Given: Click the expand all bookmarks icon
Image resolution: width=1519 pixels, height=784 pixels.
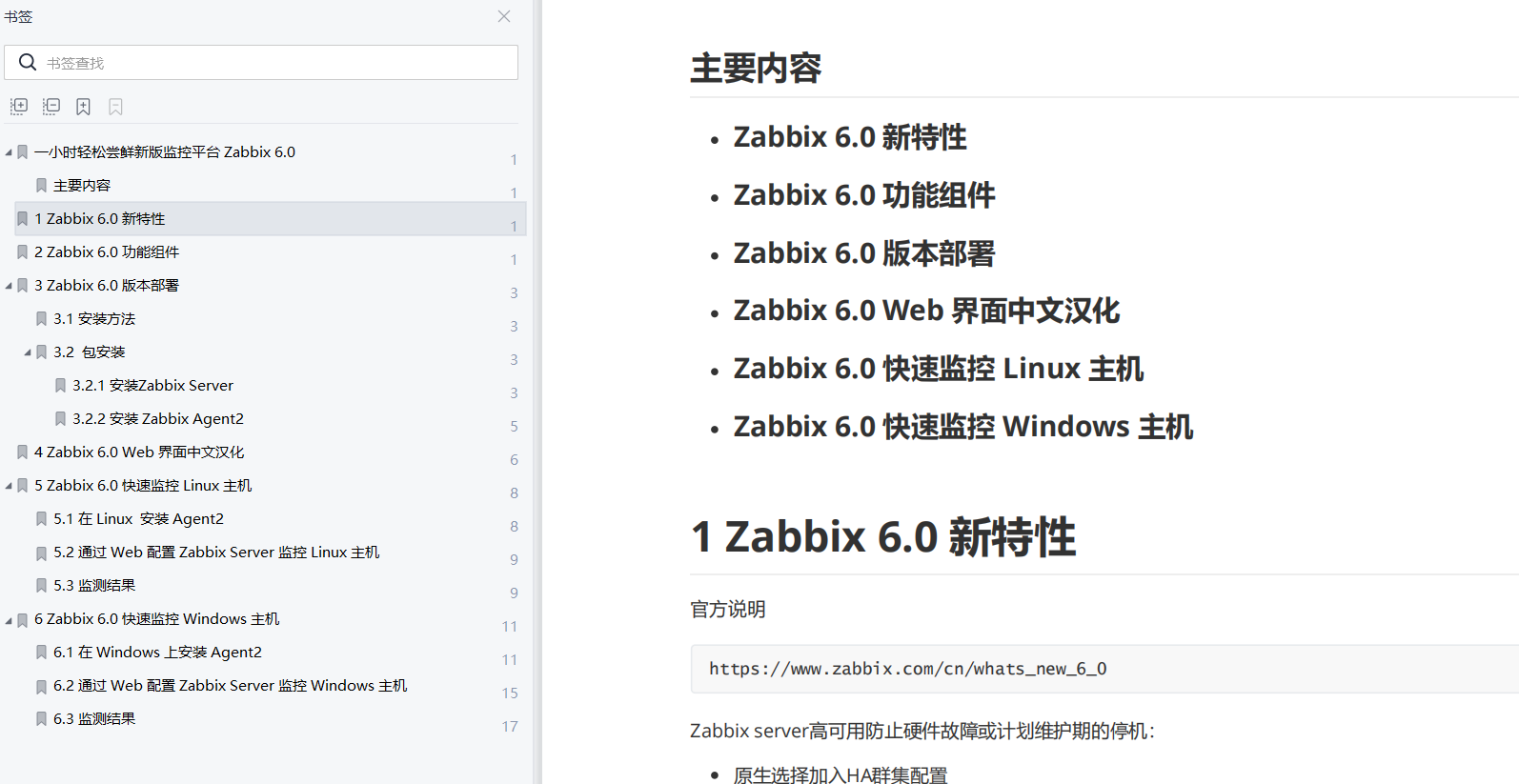Looking at the screenshot, I should [19, 107].
